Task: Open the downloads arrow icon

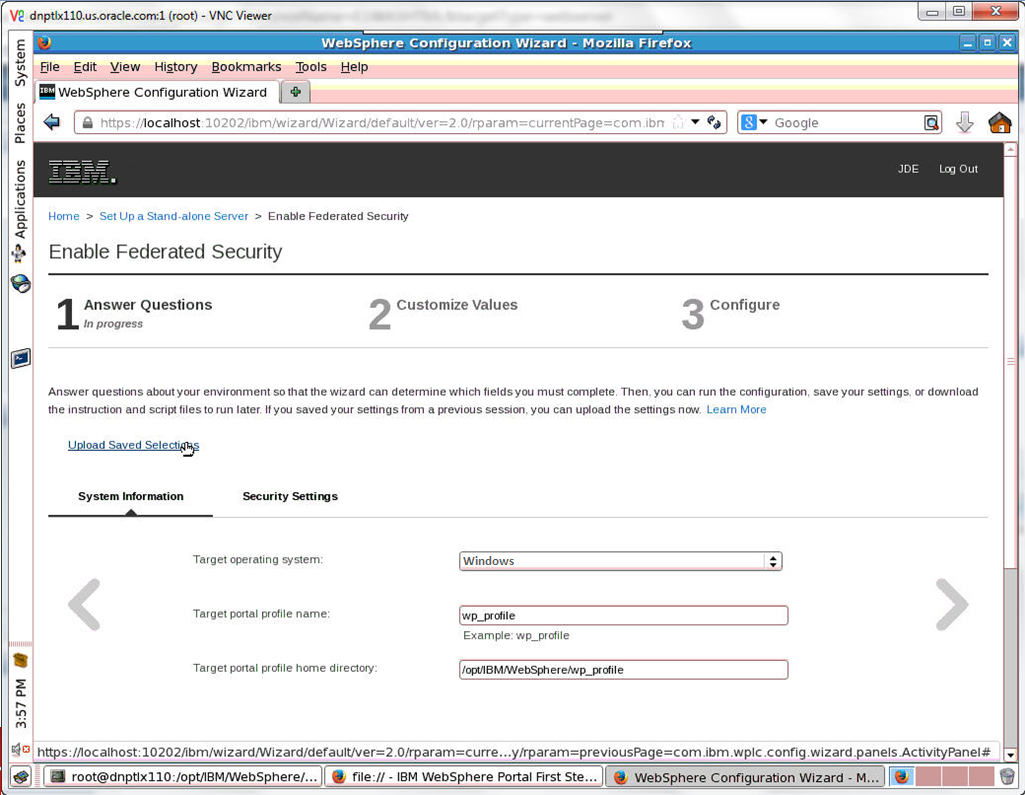Action: 965,122
